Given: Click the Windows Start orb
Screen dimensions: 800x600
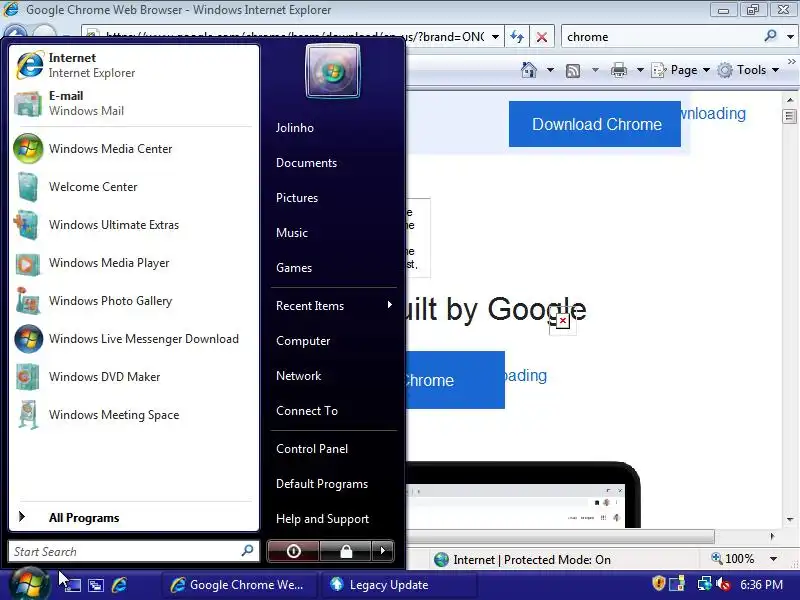Looking at the screenshot, I should click(x=30, y=584).
